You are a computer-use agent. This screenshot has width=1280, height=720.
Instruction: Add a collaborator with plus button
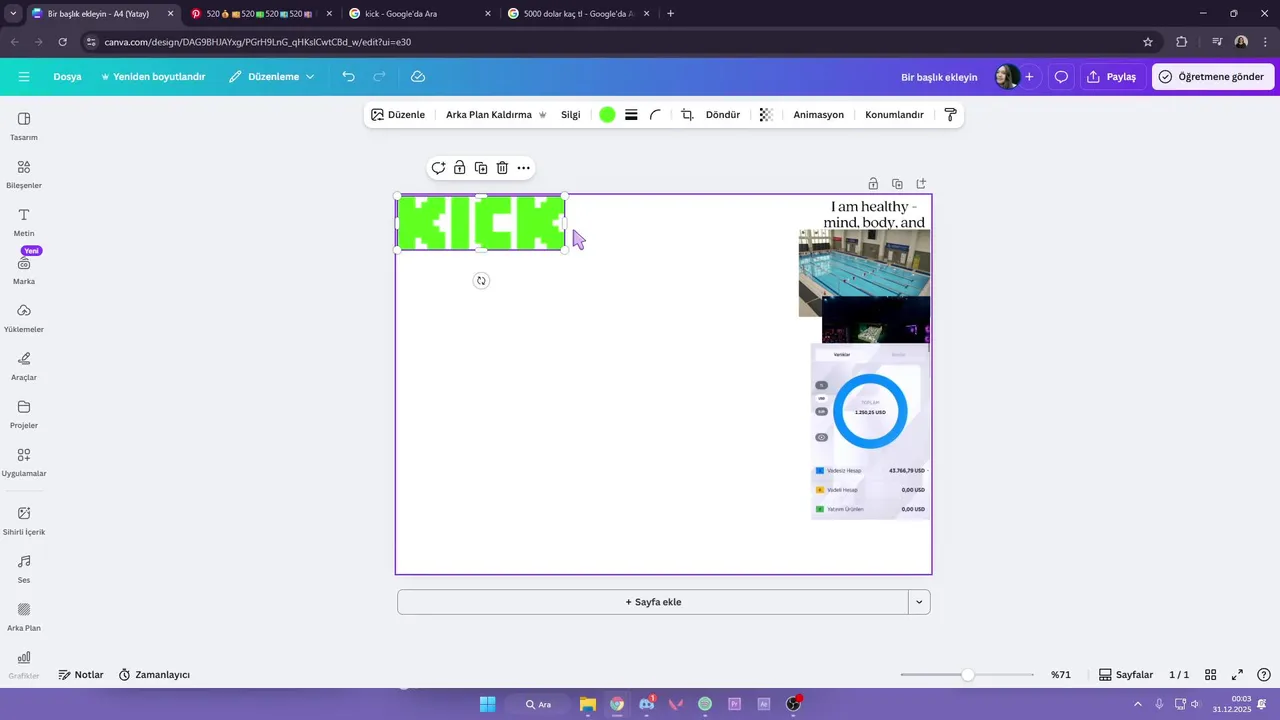(1029, 77)
